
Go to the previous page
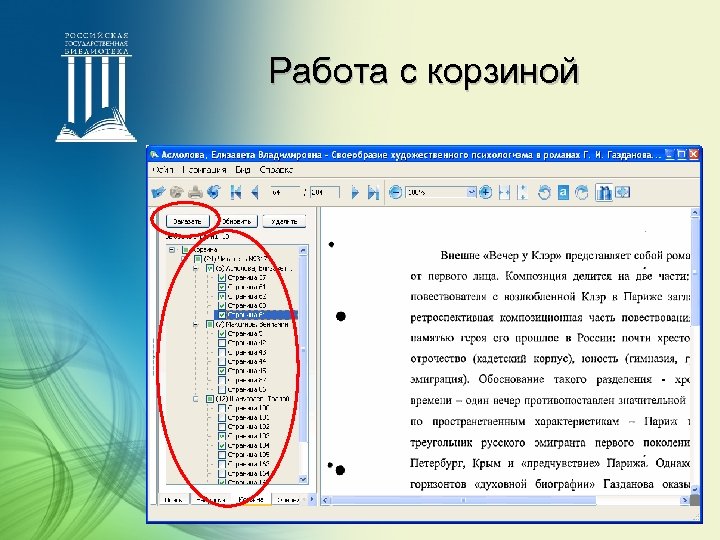[x=255, y=192]
